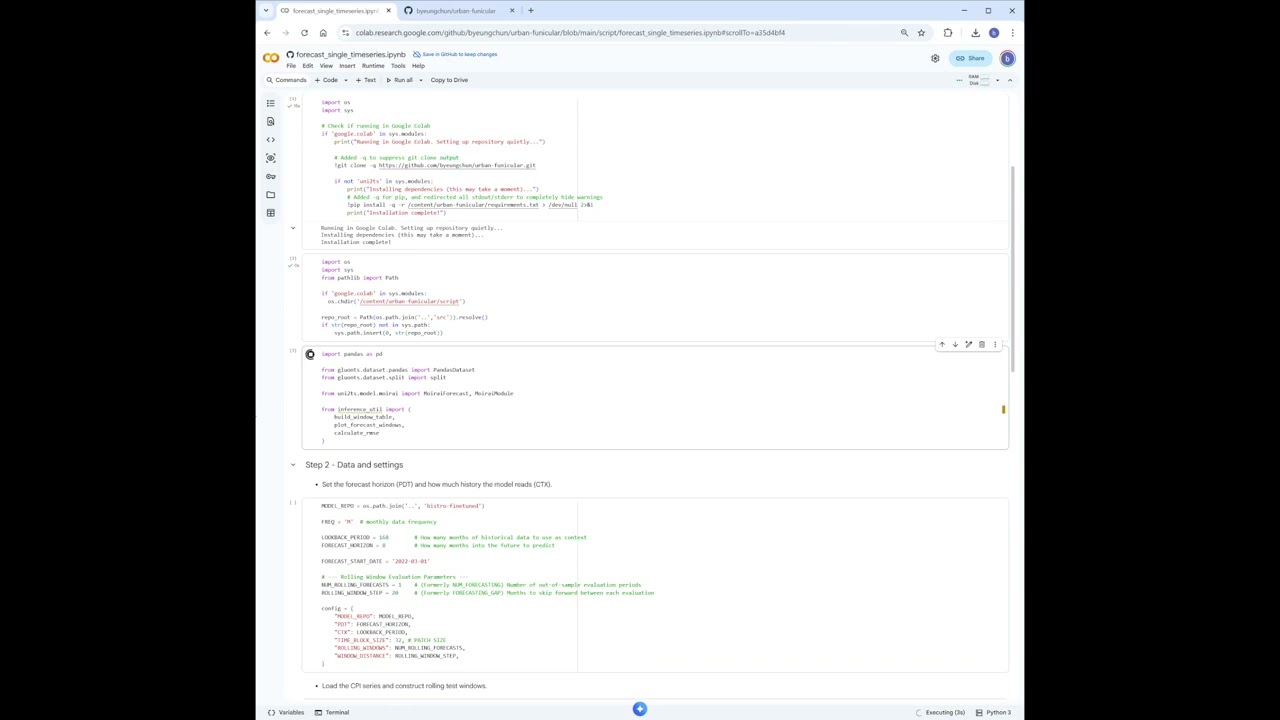This screenshot has width=1280, height=720.
Task: Collapse the Colab header with chevron
Action: (1009, 80)
